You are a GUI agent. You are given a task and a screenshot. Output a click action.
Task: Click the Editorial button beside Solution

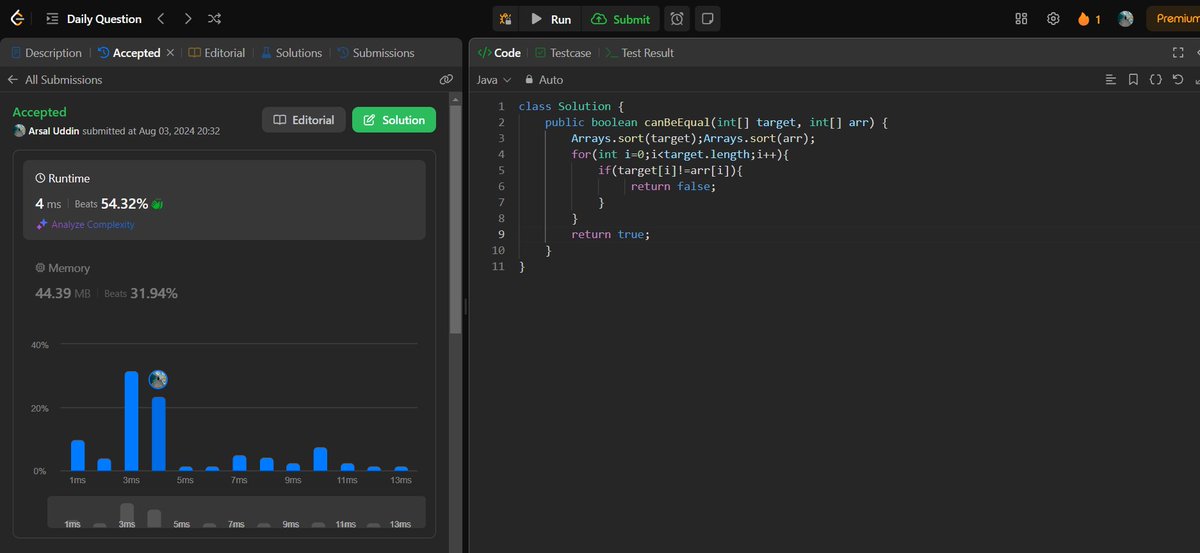[x=304, y=120]
